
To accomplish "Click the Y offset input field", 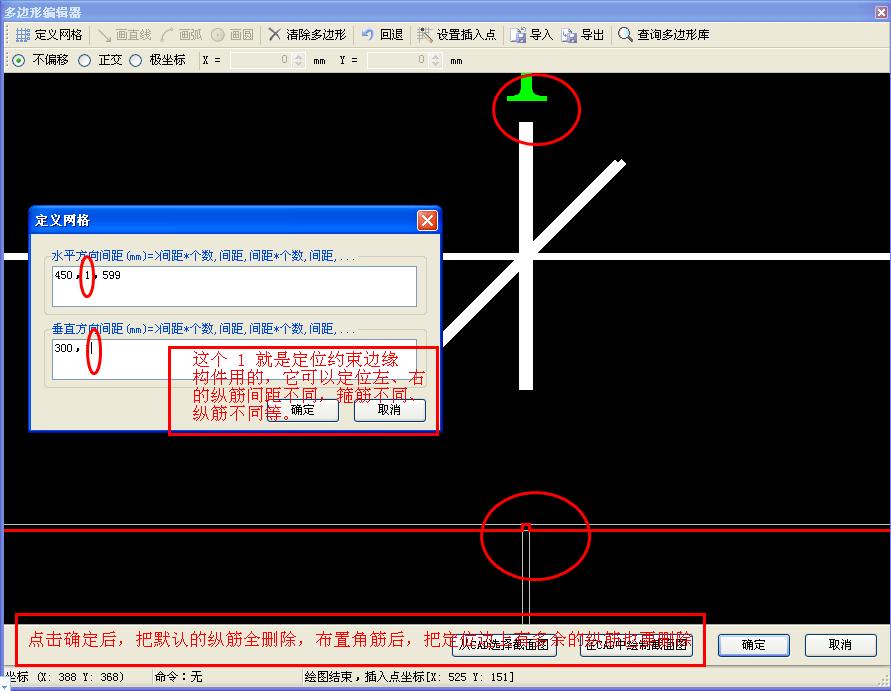I will pyautogui.click(x=398, y=60).
